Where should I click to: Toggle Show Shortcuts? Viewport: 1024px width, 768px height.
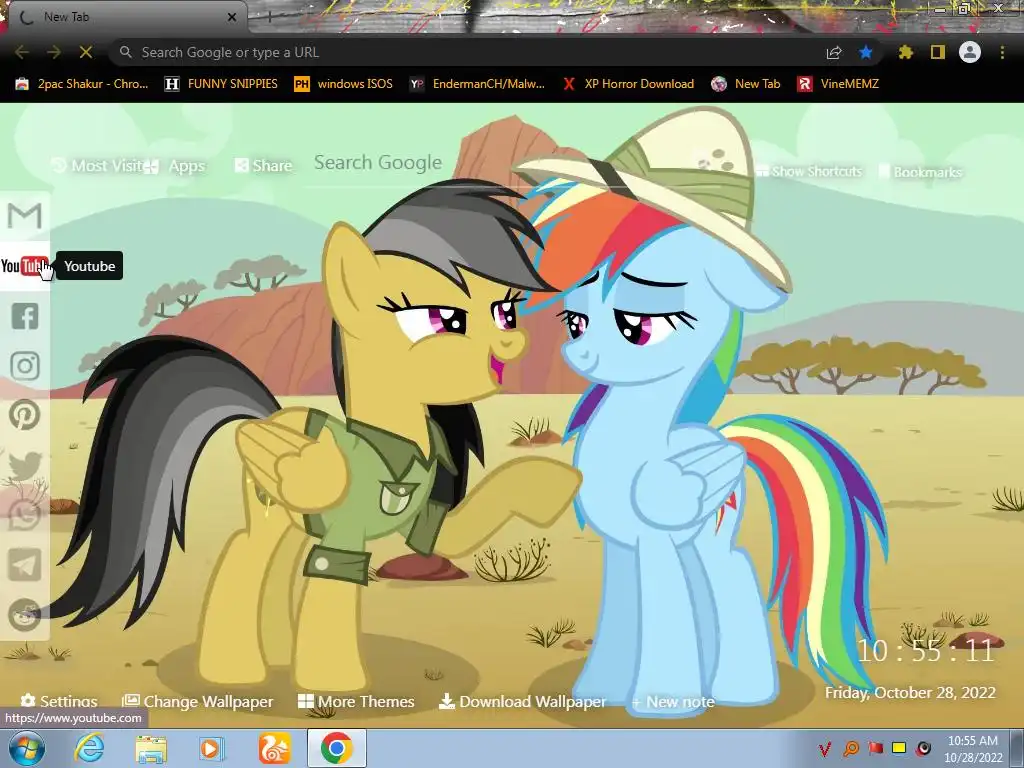[809, 172]
